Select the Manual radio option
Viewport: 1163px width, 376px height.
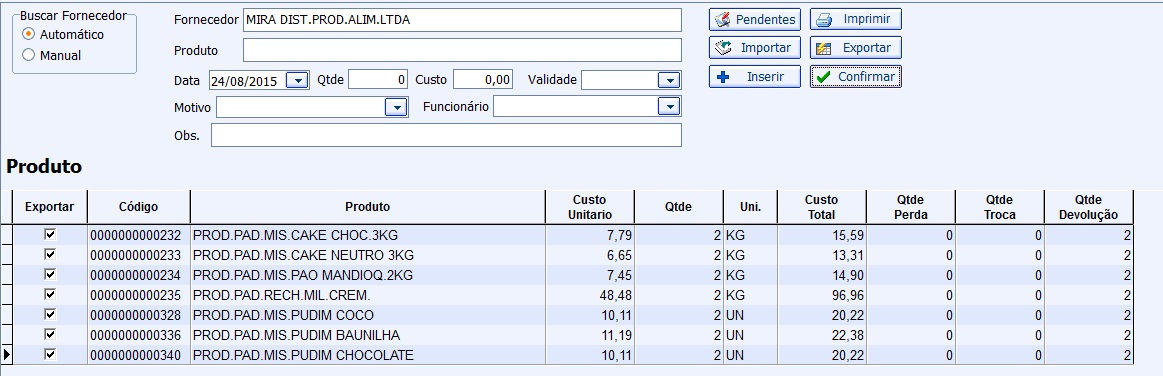coord(29,55)
